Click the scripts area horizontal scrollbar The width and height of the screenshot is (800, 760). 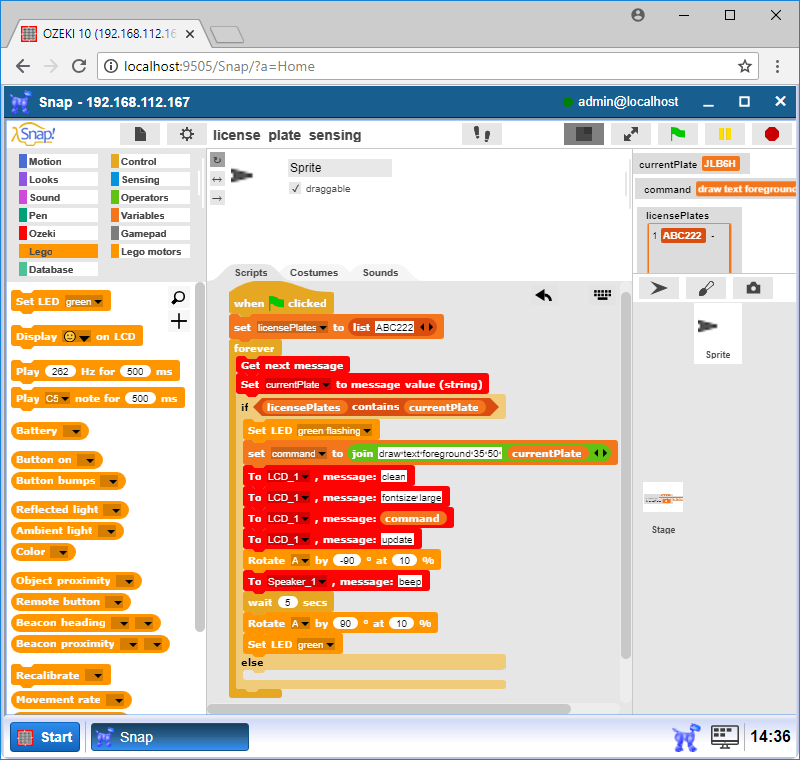tap(389, 709)
